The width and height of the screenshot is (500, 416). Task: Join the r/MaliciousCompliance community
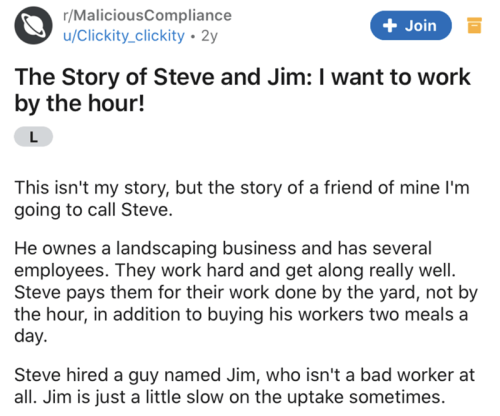(411, 25)
